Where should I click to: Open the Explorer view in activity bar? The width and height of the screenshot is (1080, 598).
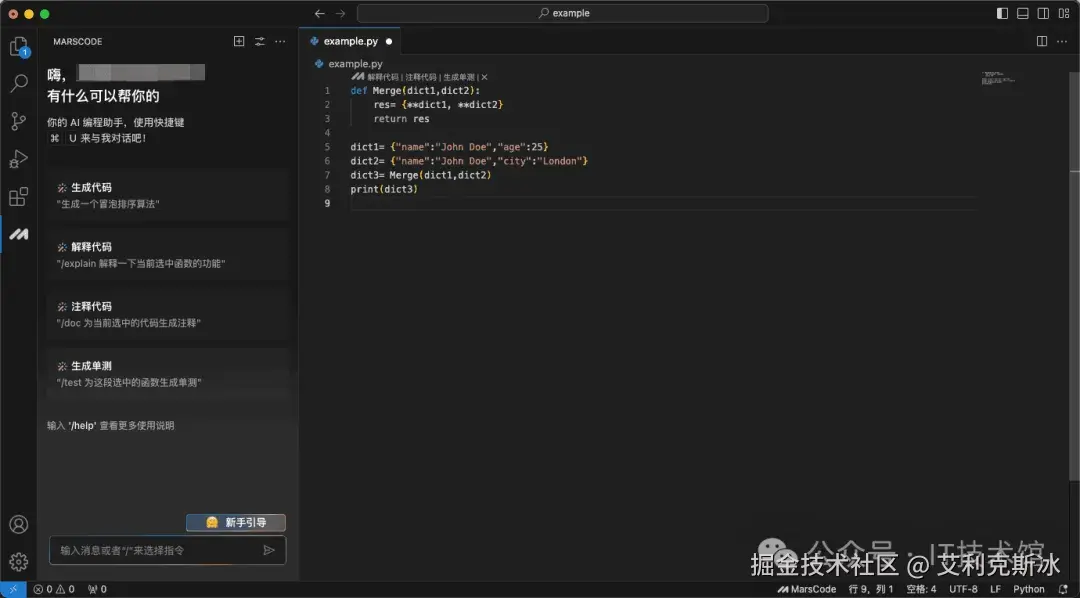[19, 46]
